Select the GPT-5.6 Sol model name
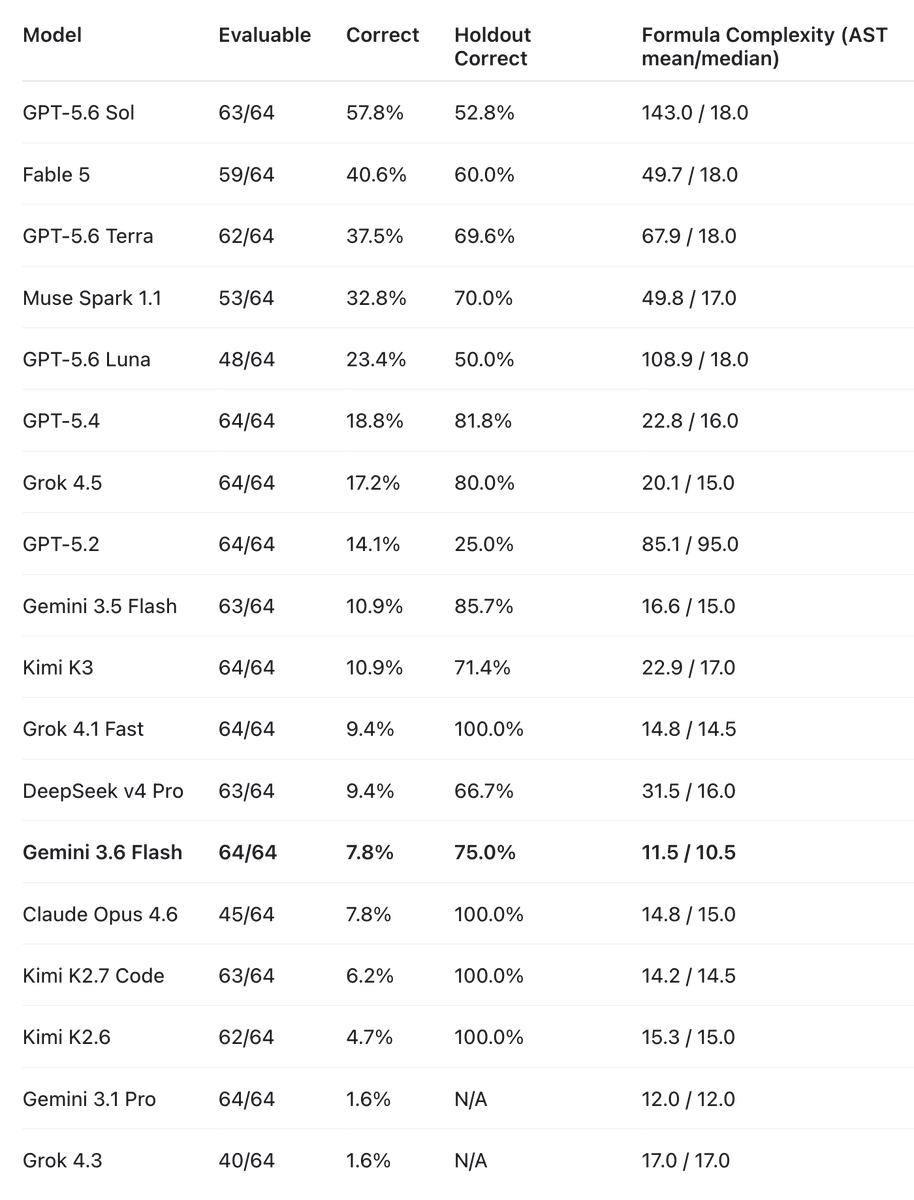The width and height of the screenshot is (914, 1200). [79, 113]
